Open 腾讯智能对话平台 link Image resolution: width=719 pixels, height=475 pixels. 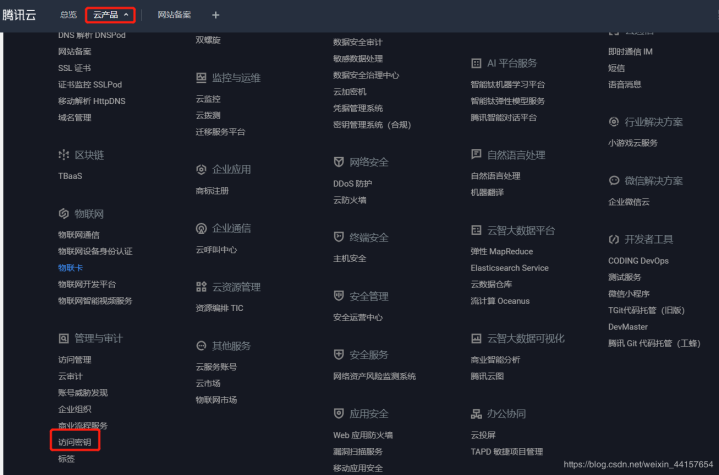point(504,117)
